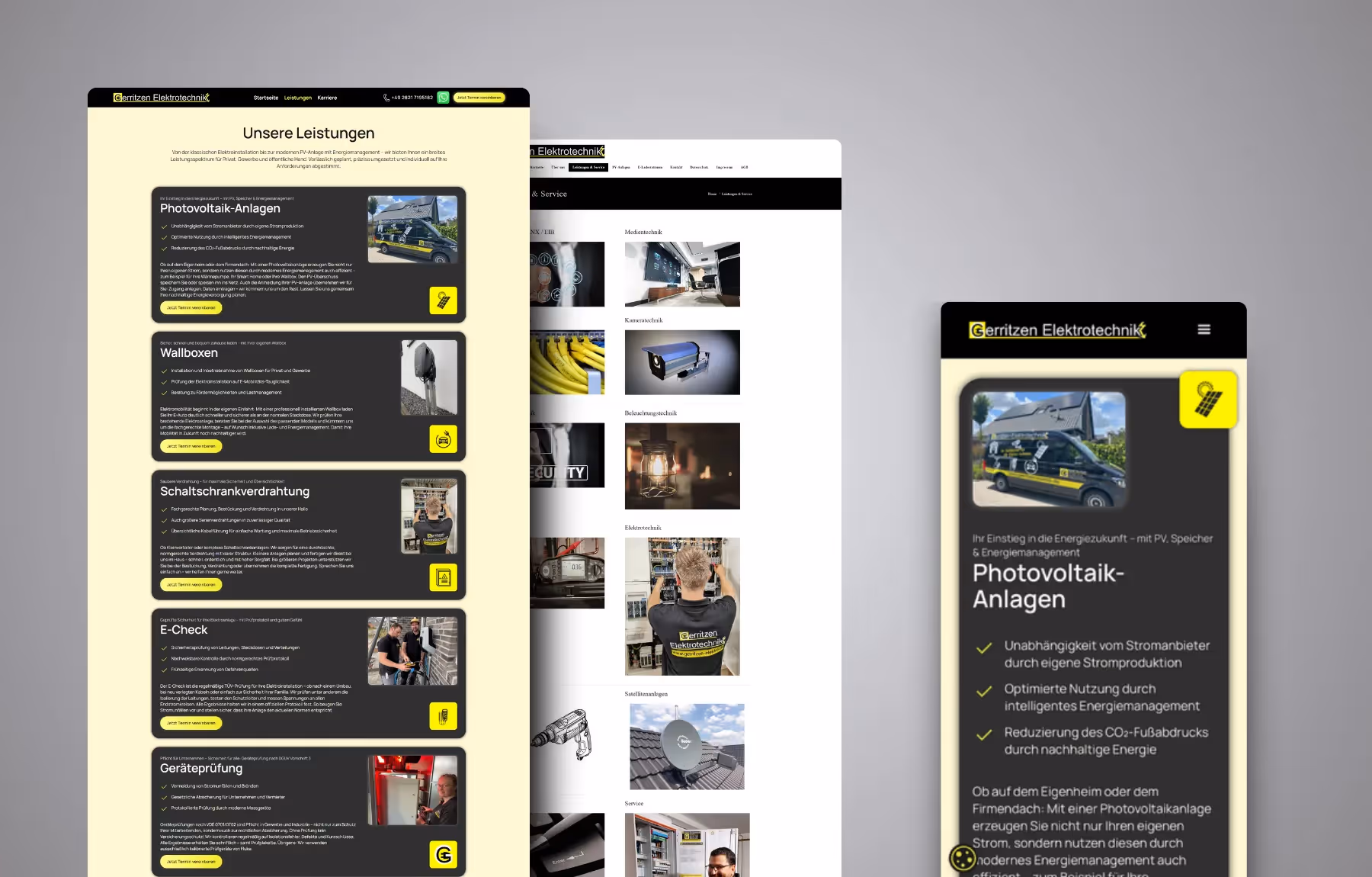
Task: Click the yellow solar icon in the mobile view
Action: (x=1208, y=400)
